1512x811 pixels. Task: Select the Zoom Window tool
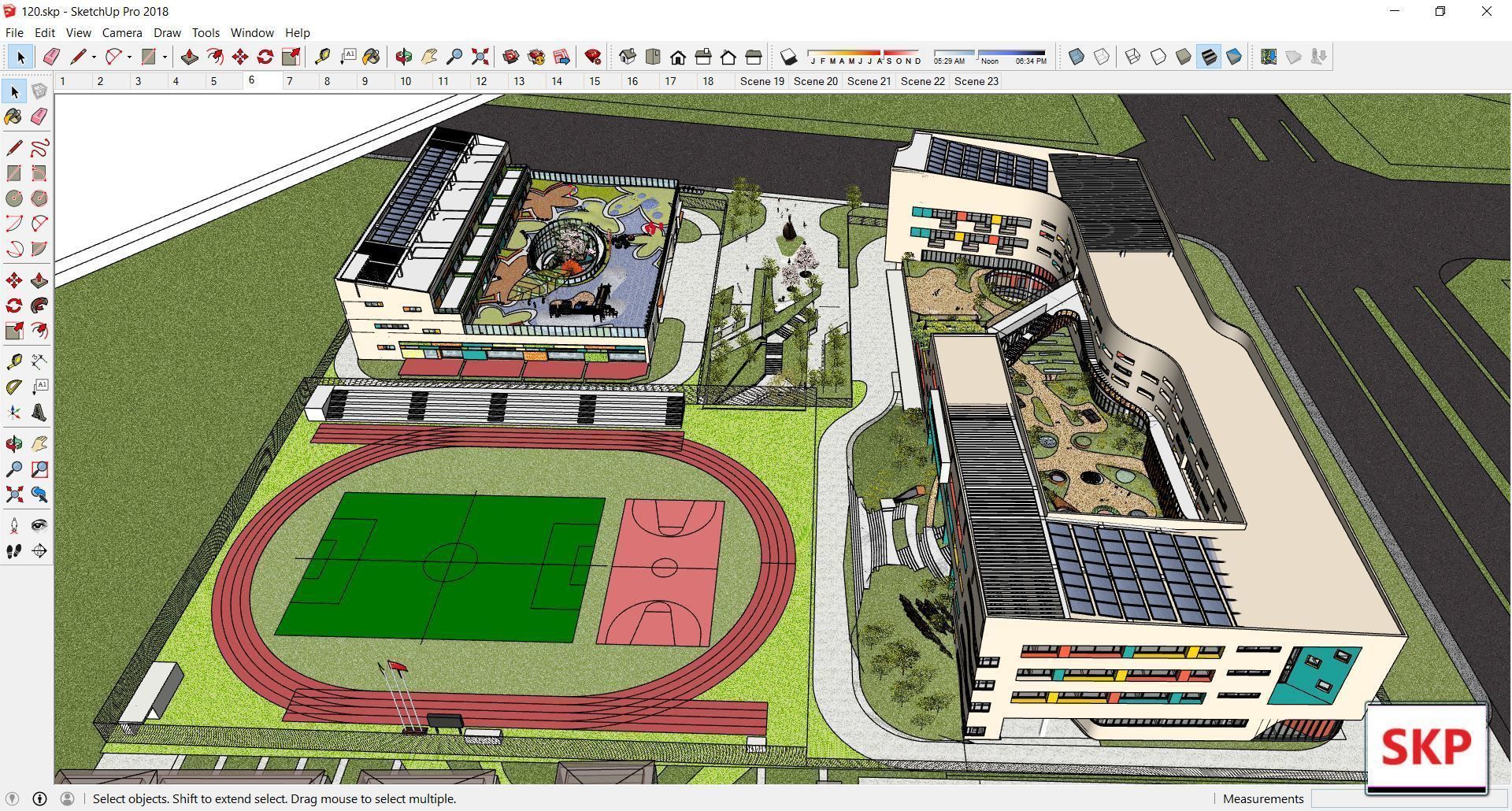tap(39, 469)
